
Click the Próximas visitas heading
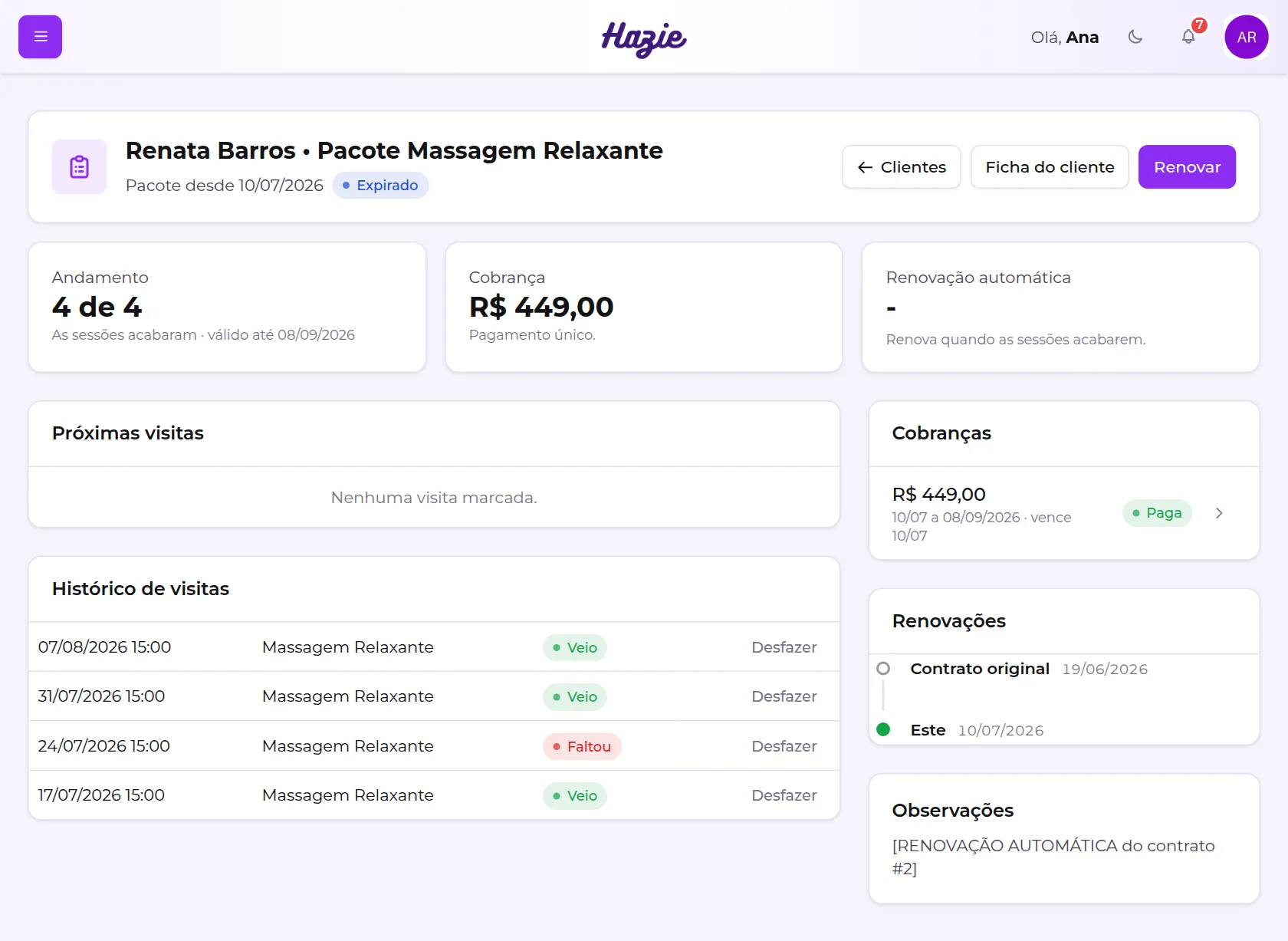[x=128, y=433]
